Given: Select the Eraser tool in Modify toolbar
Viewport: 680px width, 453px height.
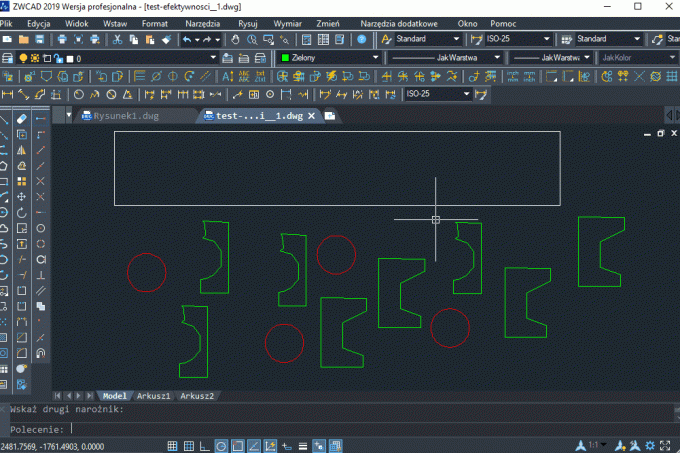Looking at the screenshot, I should pos(21,119).
